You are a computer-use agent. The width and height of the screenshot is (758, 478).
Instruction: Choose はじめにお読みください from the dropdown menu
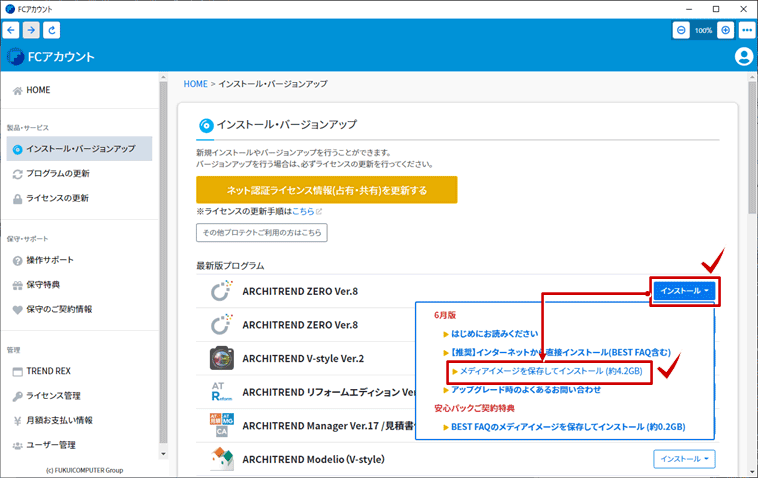[494, 333]
